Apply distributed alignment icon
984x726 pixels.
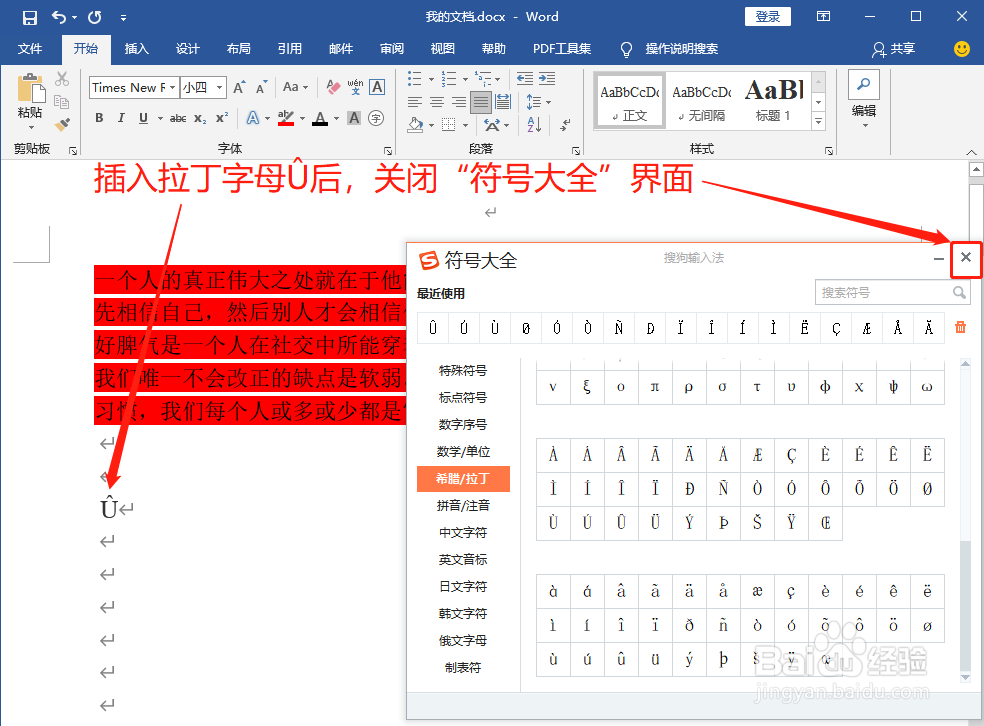tap(503, 102)
